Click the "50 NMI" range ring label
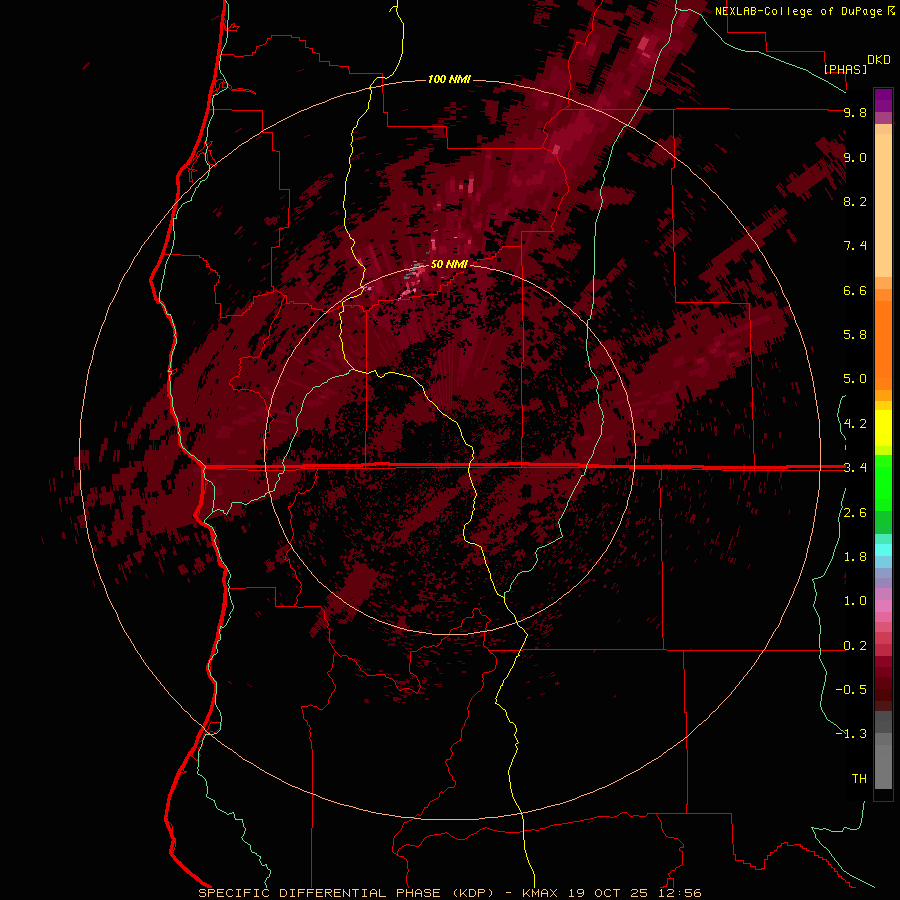 [x=449, y=264]
